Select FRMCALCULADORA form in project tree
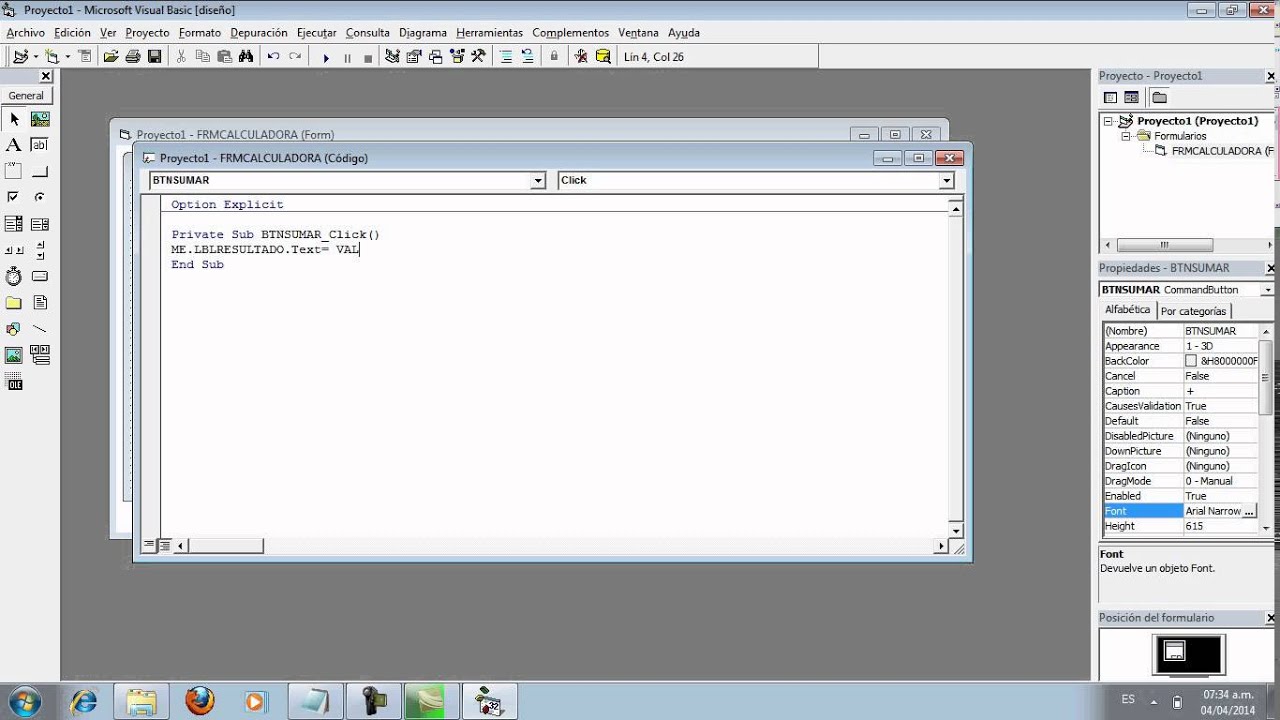The height and width of the screenshot is (720, 1280). [1222, 151]
